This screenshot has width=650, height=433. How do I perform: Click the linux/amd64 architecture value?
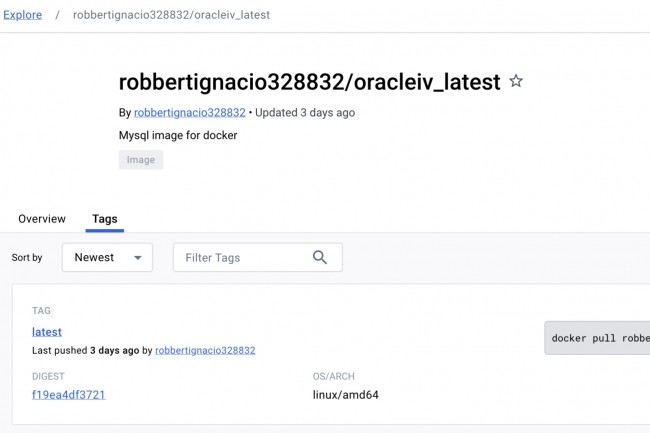click(346, 395)
